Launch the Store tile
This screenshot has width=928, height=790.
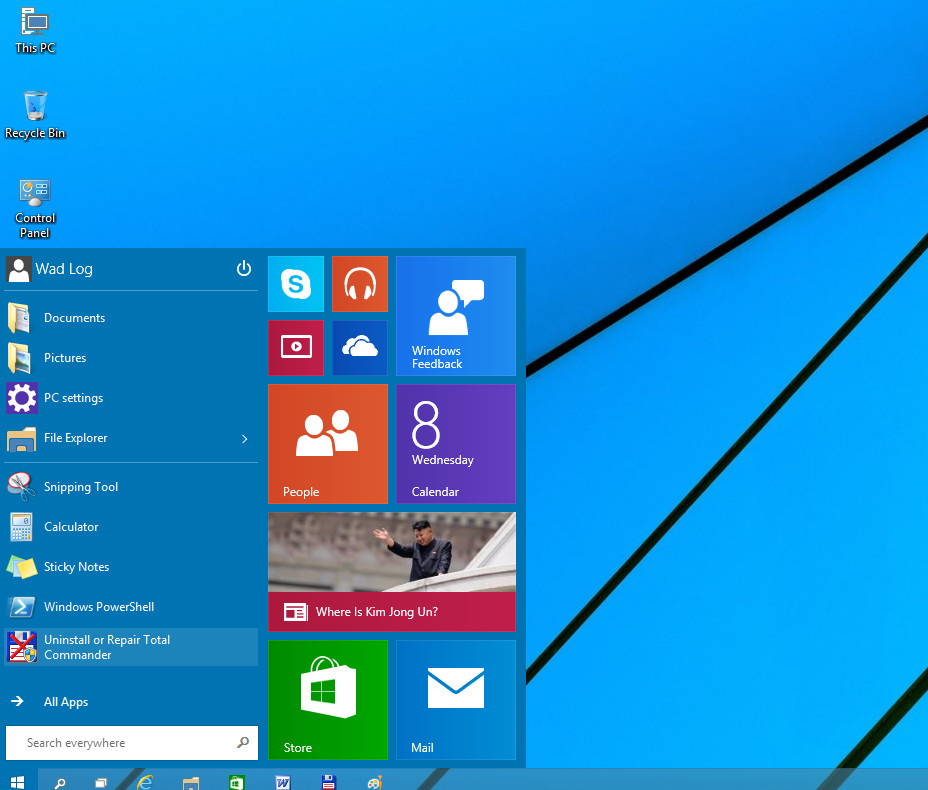coord(327,699)
